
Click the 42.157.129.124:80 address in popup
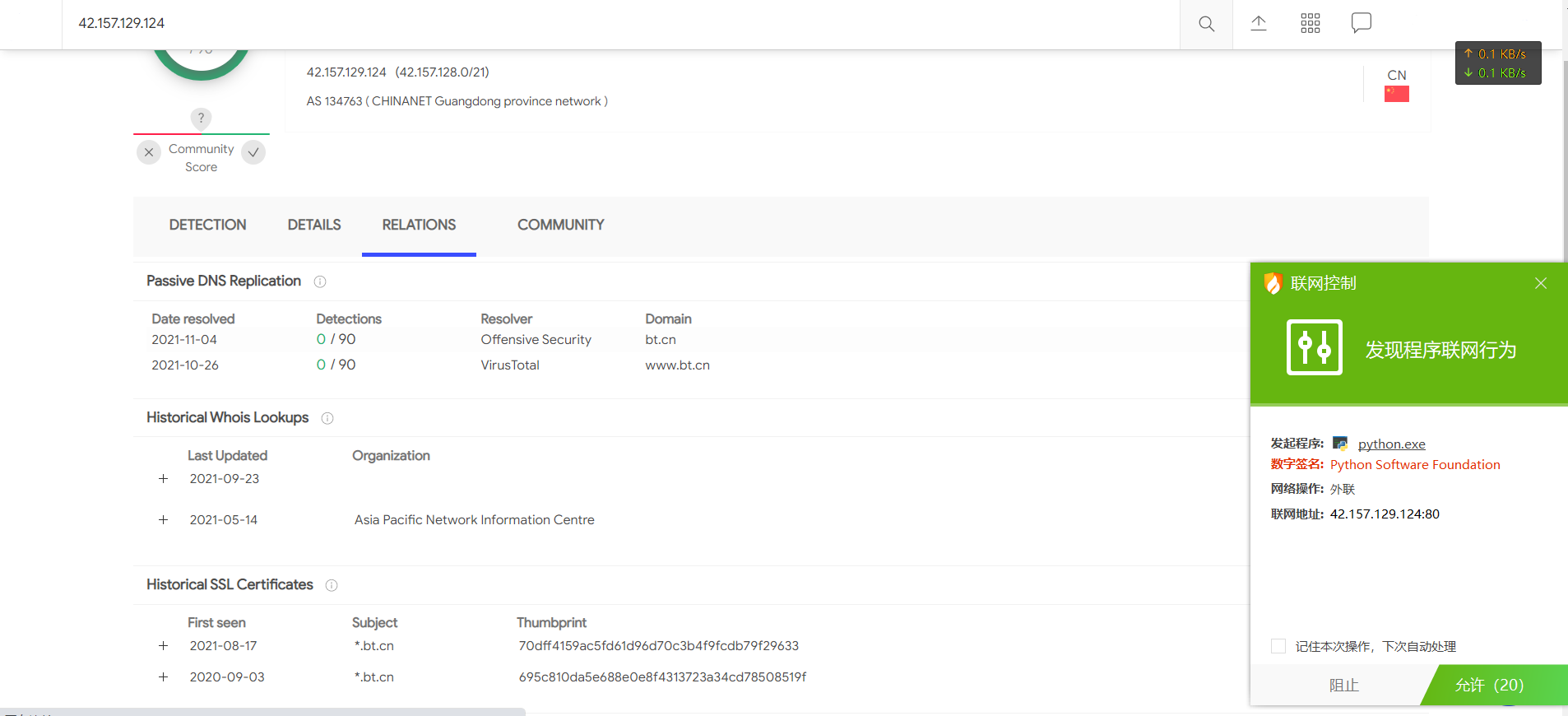[x=1385, y=514]
